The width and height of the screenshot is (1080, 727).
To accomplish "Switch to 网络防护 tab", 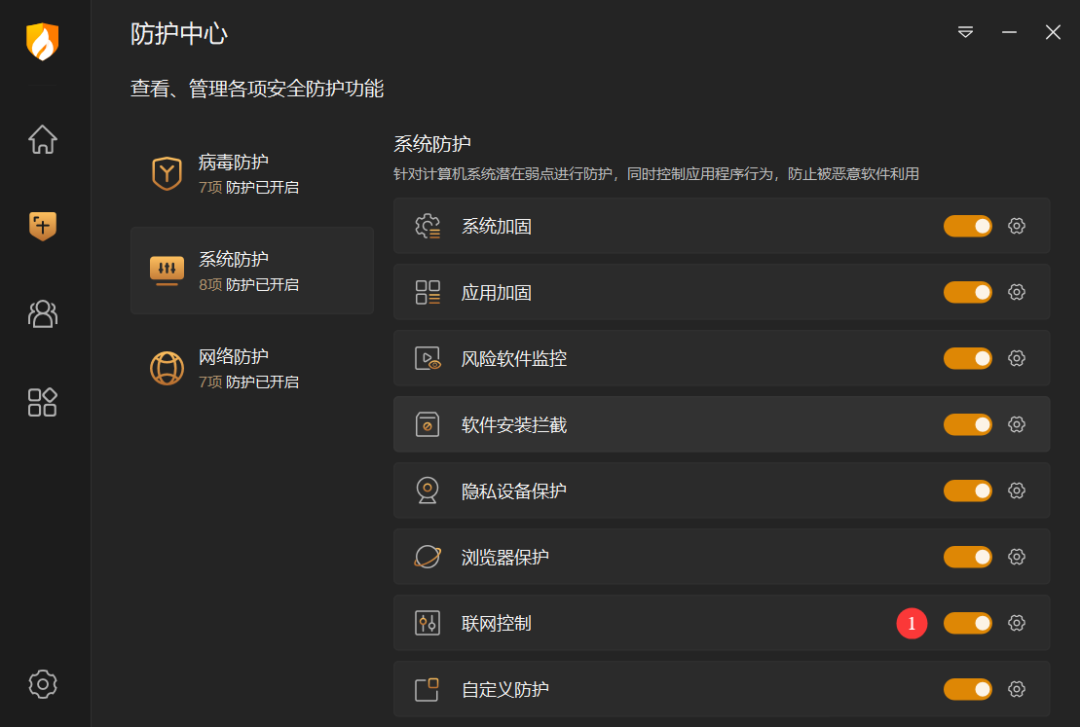I will coord(252,368).
